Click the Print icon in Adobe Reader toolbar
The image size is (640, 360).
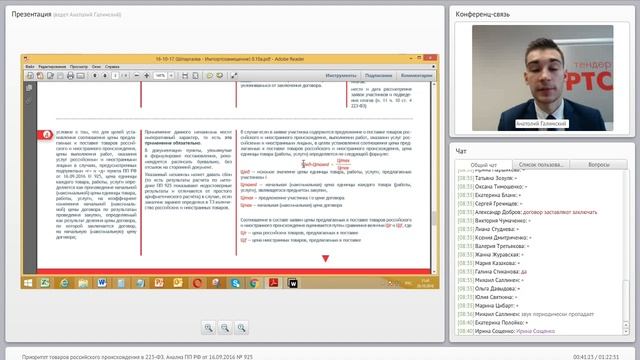[x=70, y=76]
